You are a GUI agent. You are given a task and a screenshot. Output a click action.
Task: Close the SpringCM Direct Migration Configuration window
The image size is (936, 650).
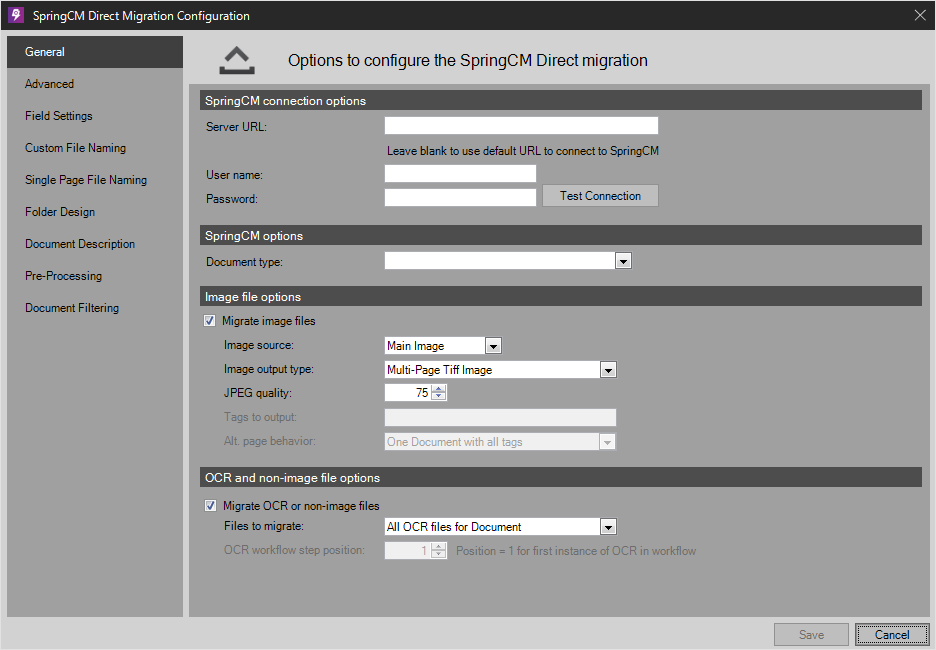[x=920, y=16]
